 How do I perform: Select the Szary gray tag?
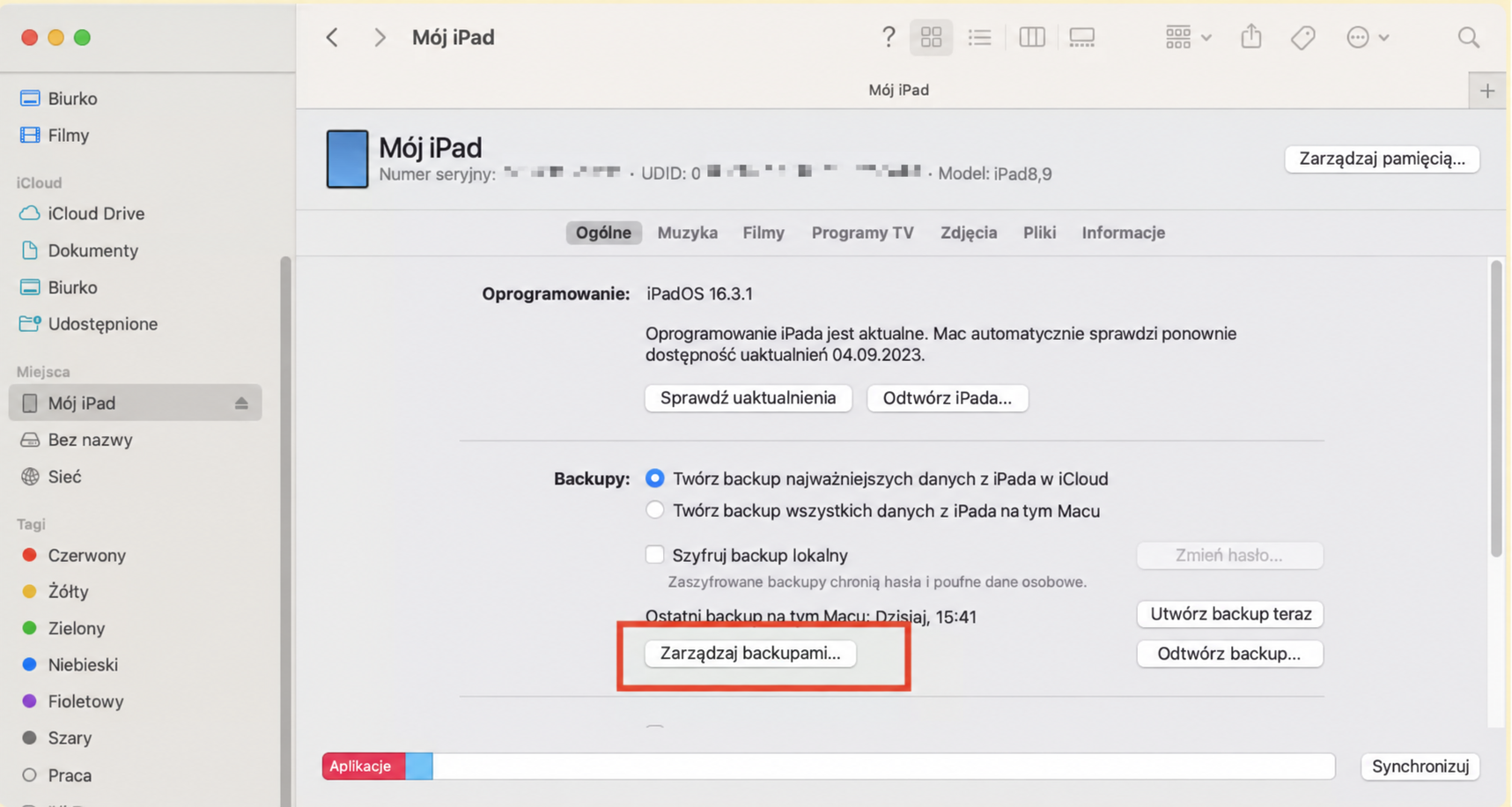coord(56,737)
